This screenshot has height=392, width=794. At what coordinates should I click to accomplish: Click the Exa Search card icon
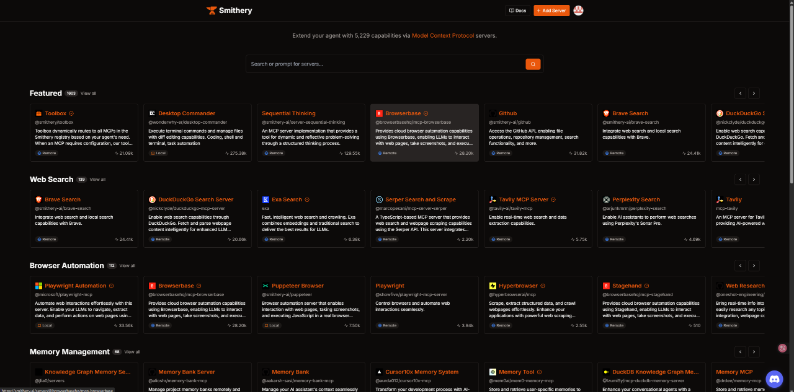tap(265, 200)
